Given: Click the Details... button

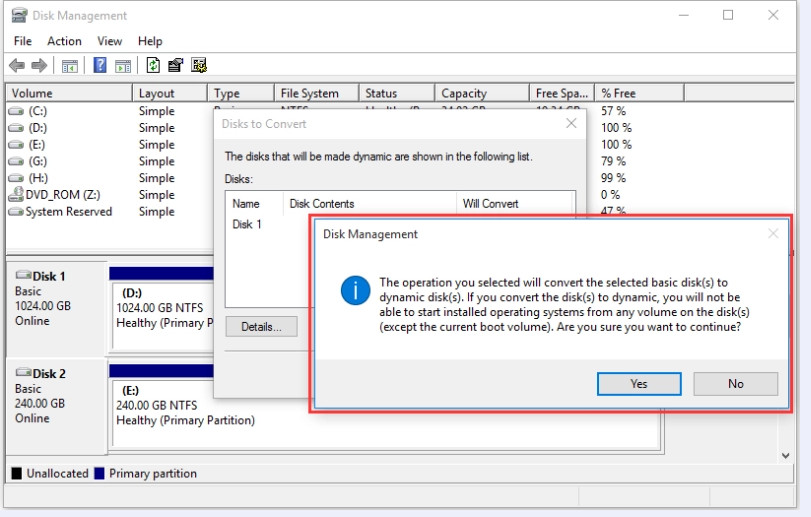Looking at the screenshot, I should [x=261, y=327].
